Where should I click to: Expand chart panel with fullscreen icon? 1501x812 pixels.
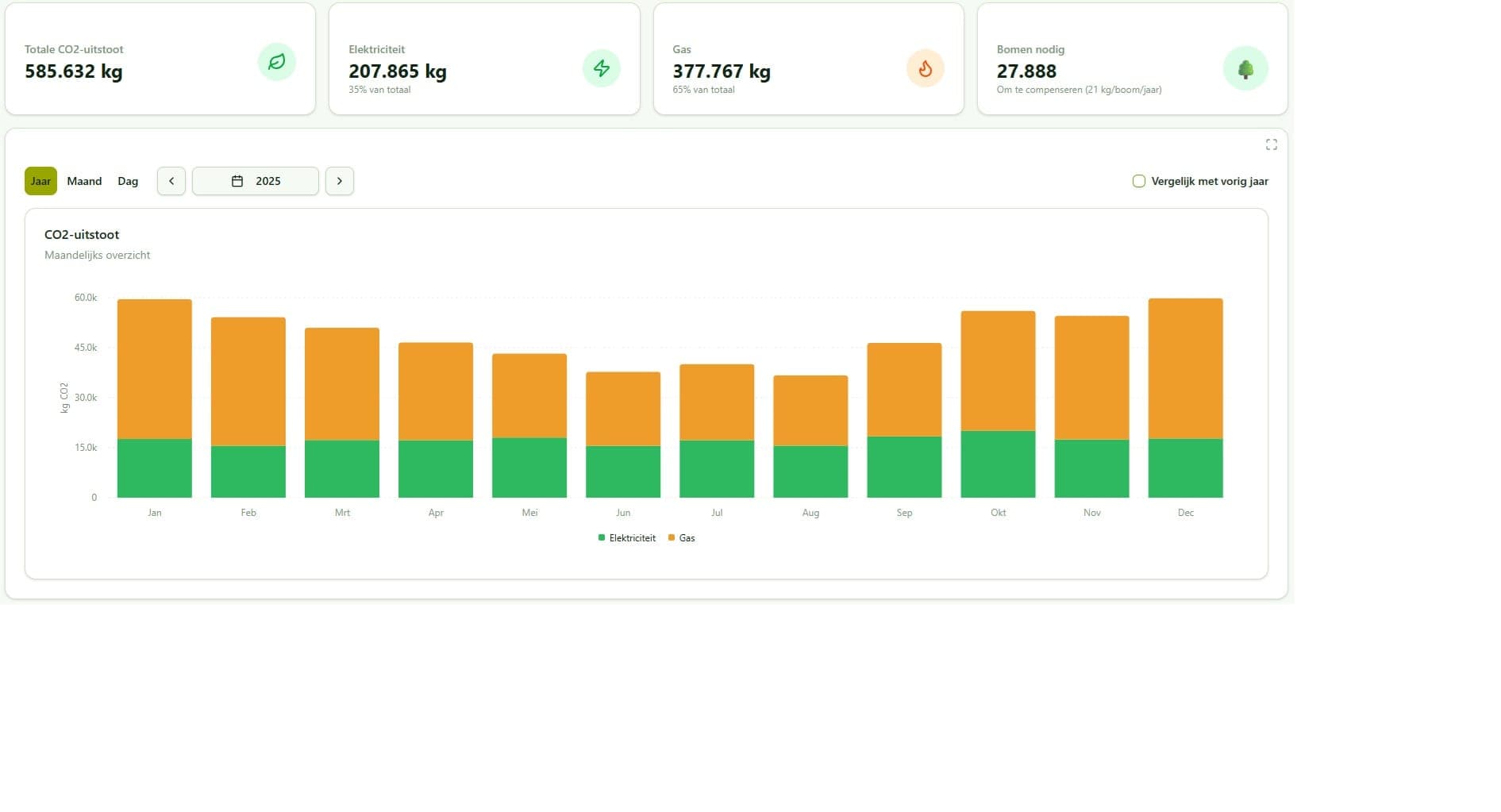pos(1271,144)
